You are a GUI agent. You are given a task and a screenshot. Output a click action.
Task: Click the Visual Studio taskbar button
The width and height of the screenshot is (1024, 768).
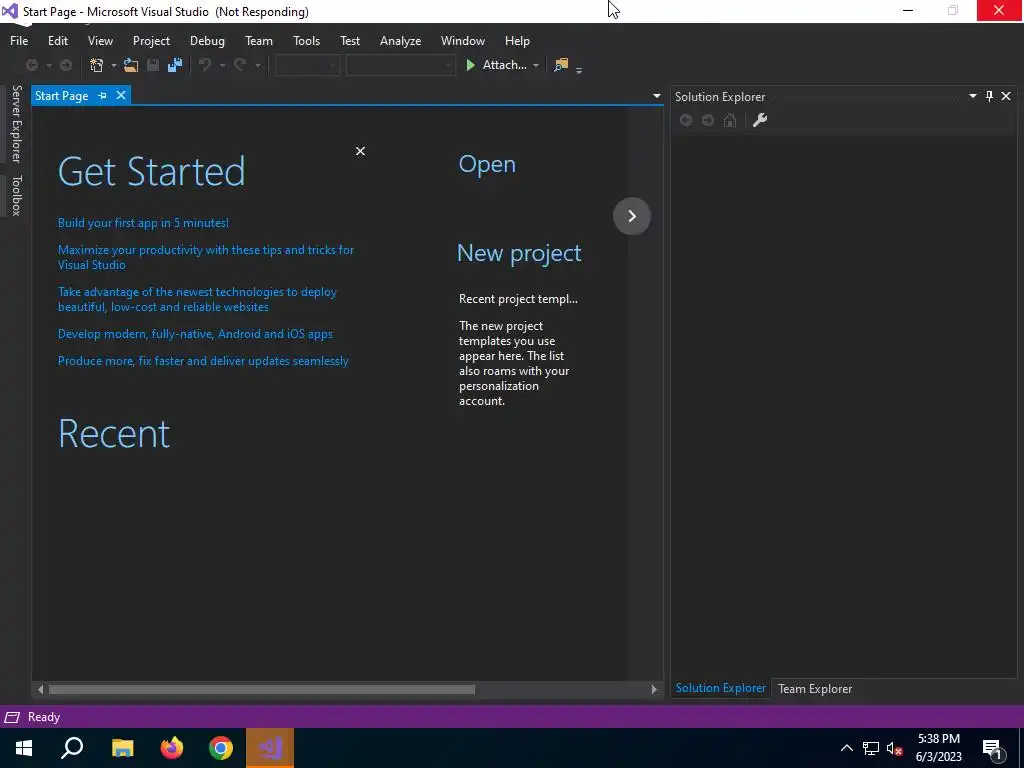(x=270, y=748)
